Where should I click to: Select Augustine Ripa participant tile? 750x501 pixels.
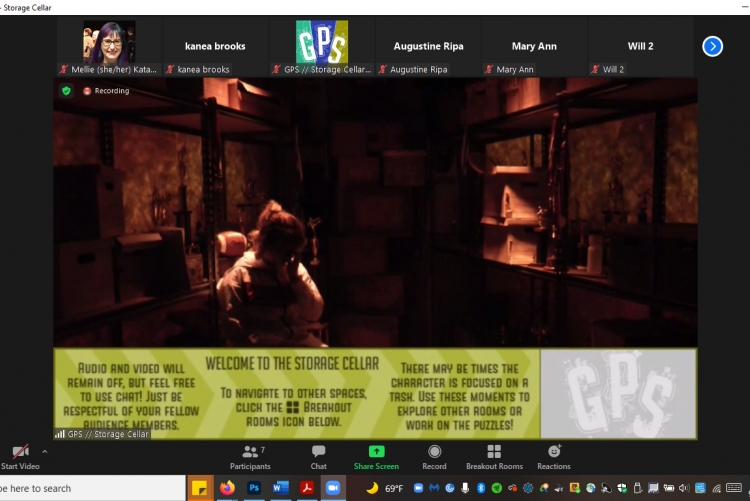point(428,46)
